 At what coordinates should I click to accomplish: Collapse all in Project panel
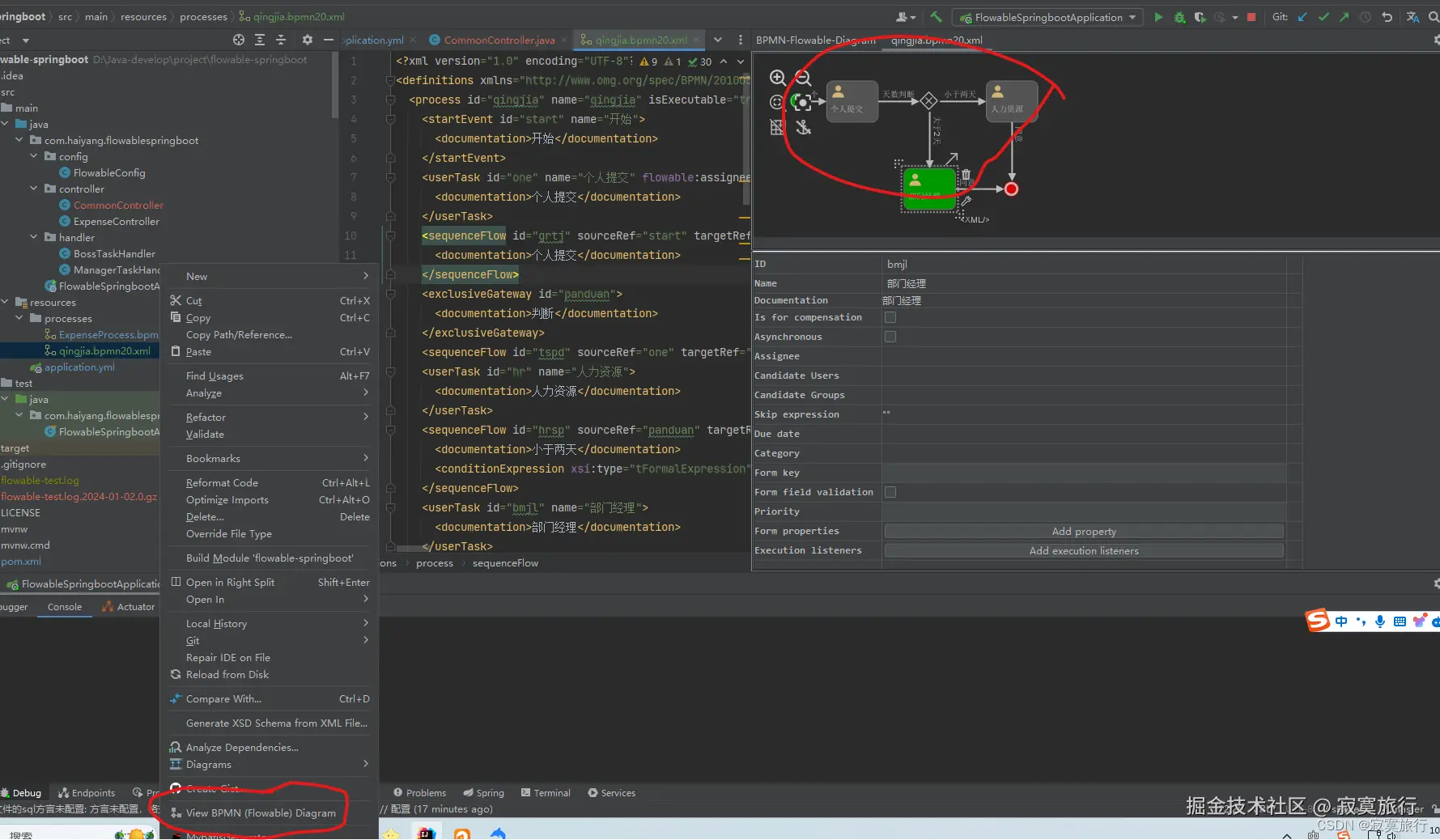tap(281, 40)
